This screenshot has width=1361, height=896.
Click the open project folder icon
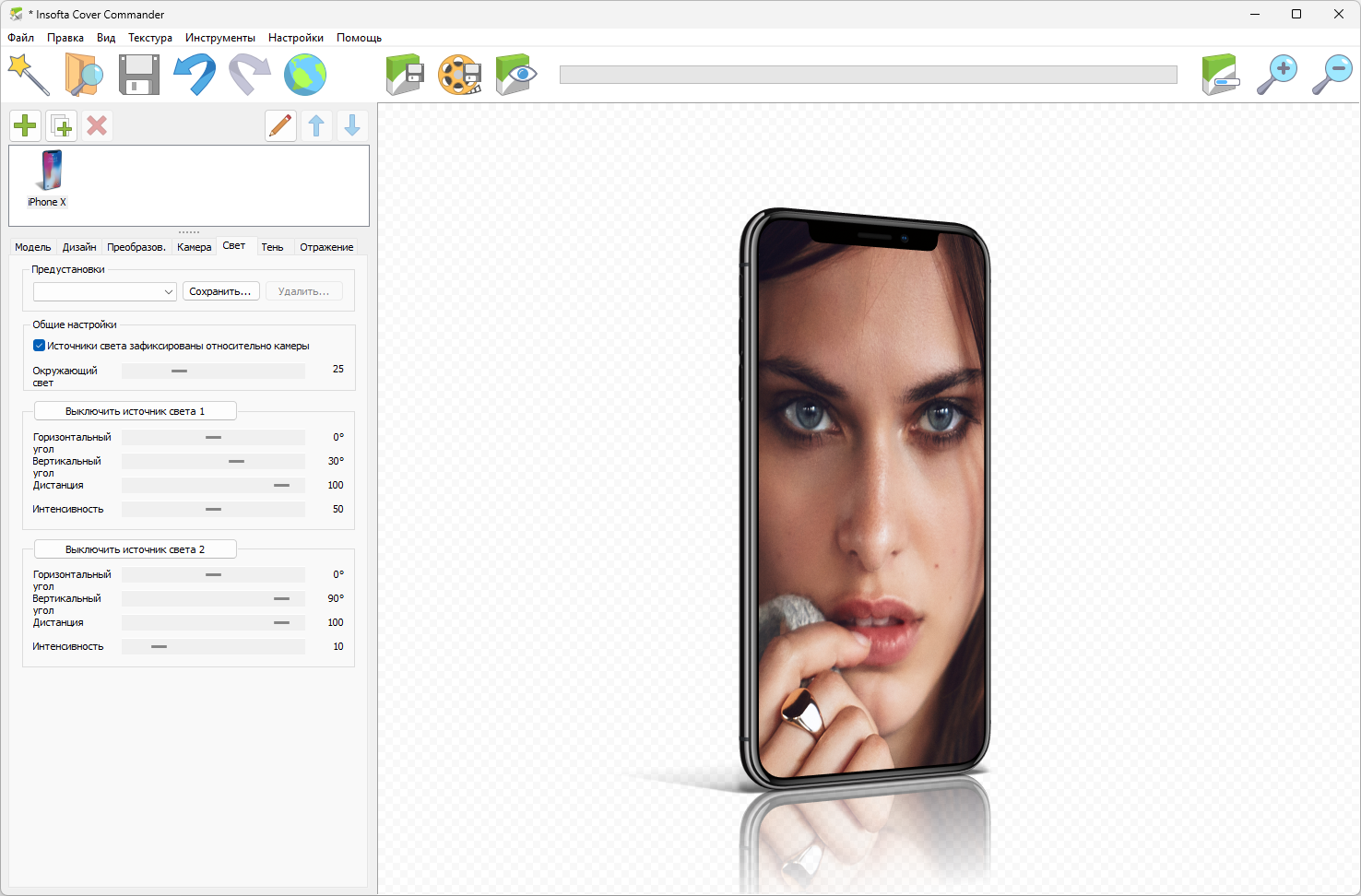pos(84,75)
